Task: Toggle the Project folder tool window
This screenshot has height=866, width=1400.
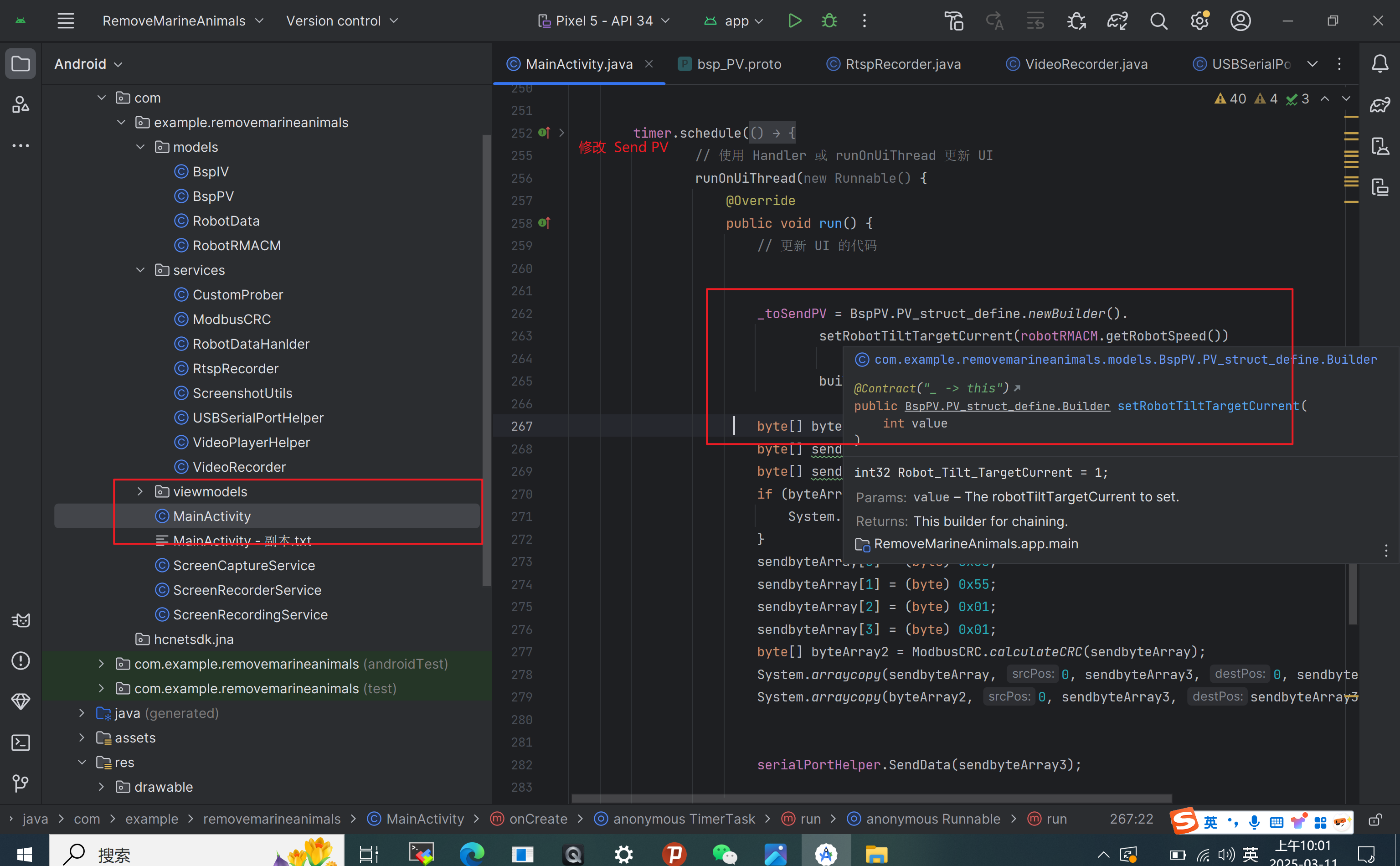Action: coord(21,63)
